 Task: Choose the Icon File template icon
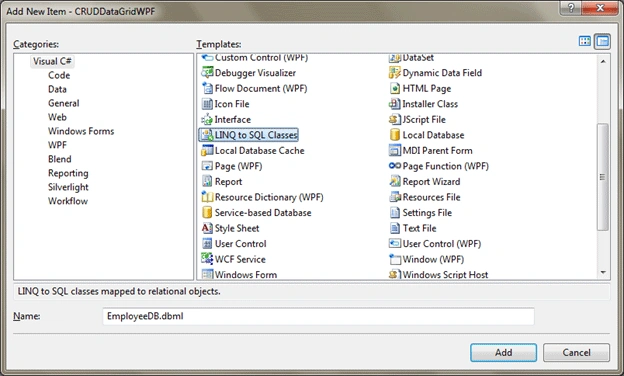207,104
